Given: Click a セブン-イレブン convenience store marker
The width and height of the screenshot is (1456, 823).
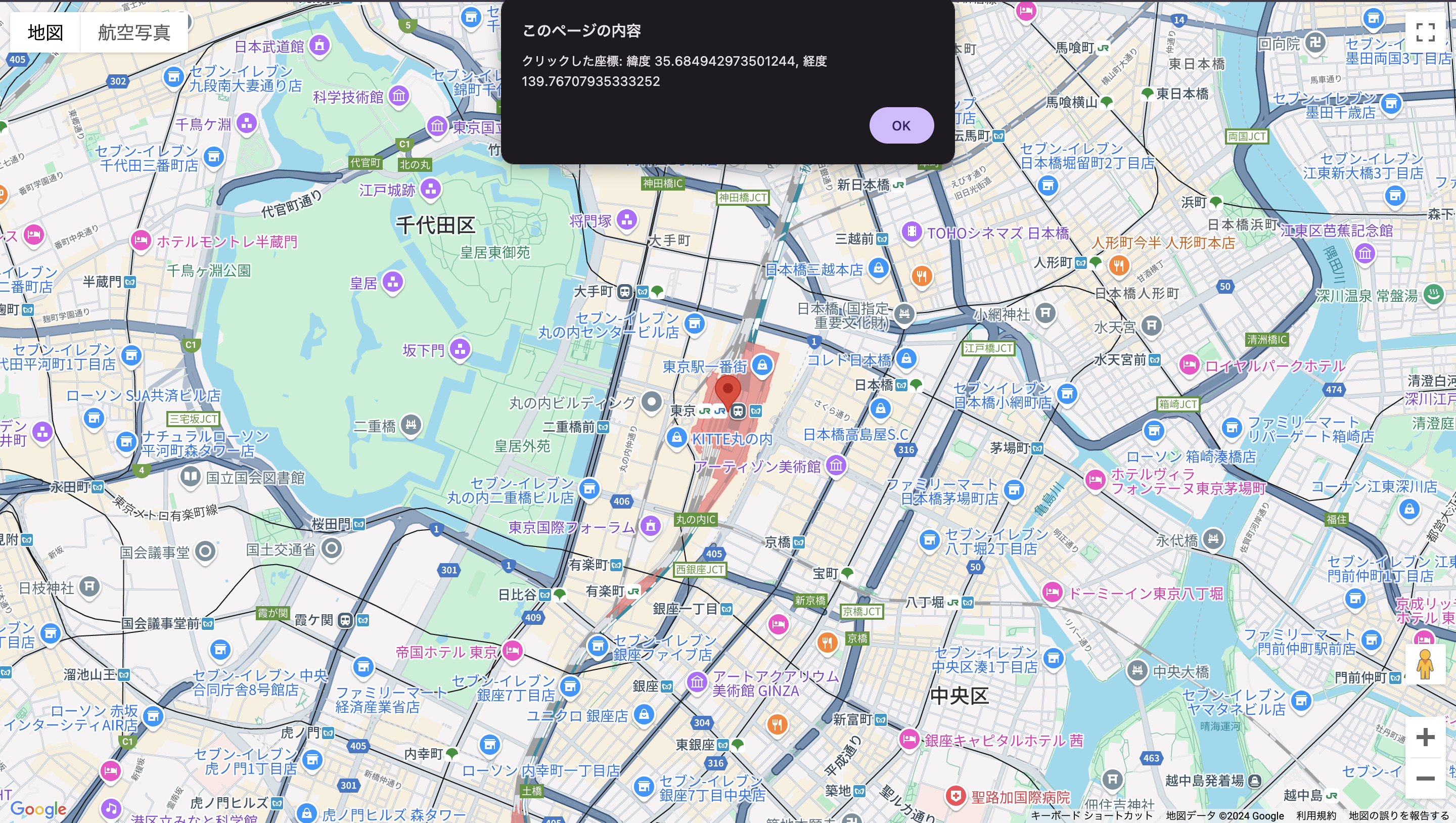Looking at the screenshot, I should [695, 324].
